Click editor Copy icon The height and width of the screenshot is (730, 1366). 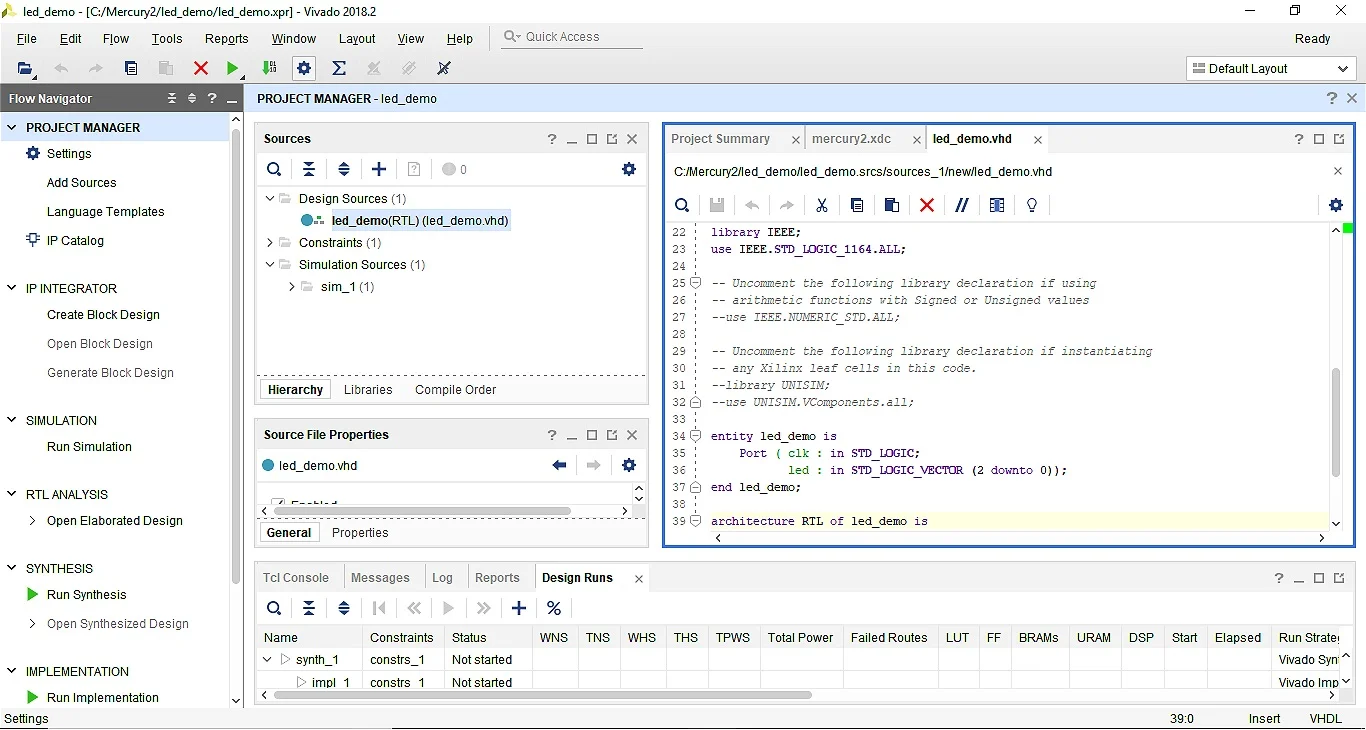(857, 205)
